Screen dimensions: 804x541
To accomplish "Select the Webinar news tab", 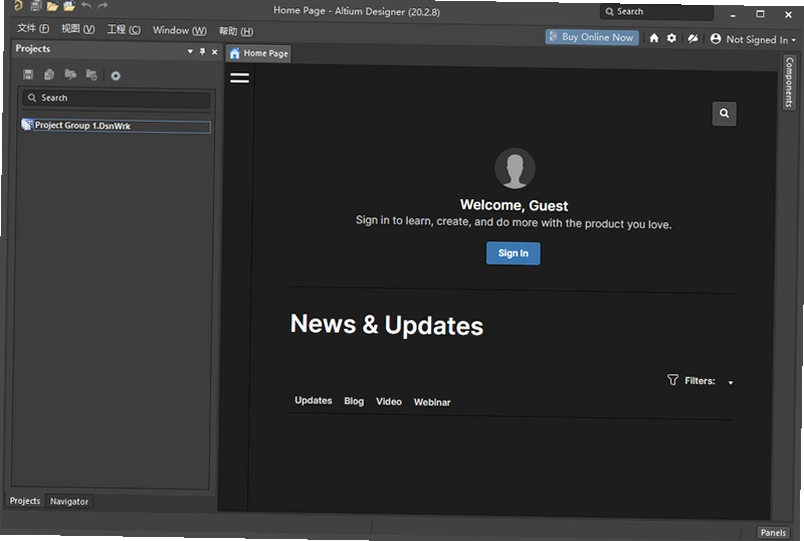I will click(x=432, y=402).
